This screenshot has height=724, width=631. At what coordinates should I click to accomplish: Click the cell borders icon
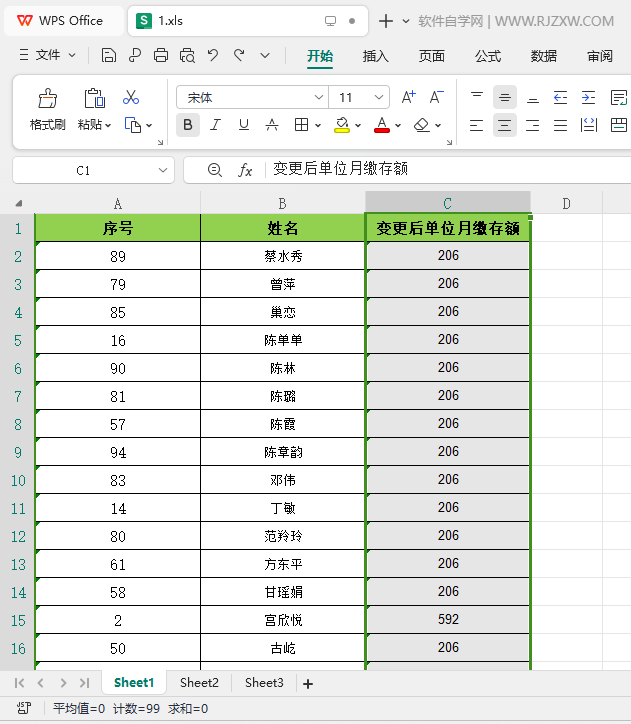301,125
